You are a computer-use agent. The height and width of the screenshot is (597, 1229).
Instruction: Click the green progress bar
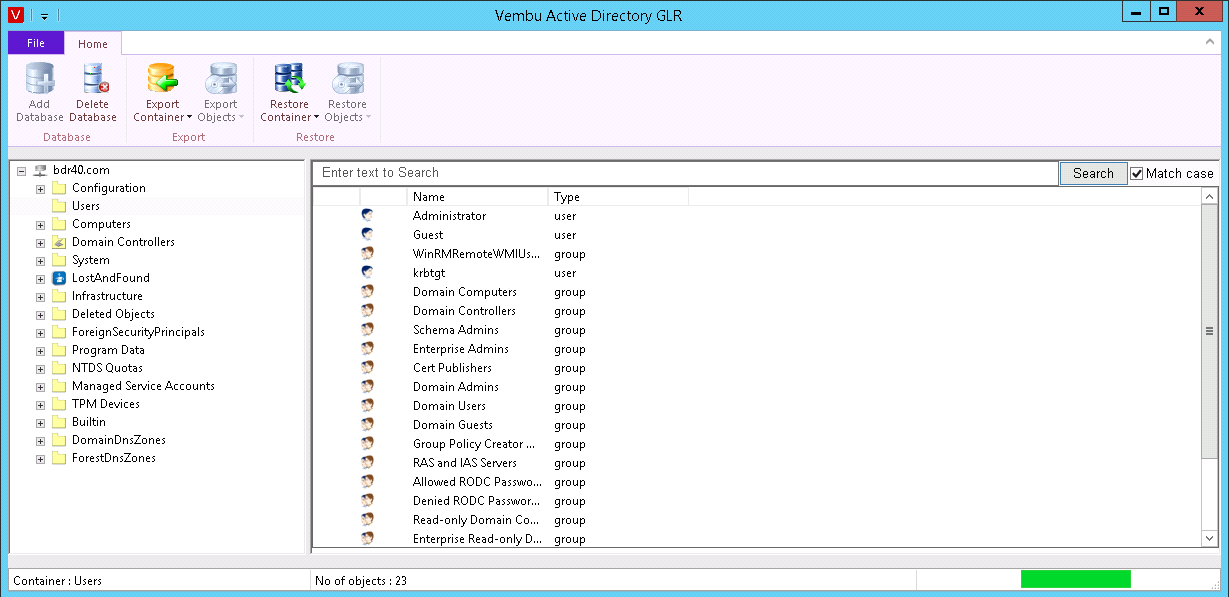pos(1075,579)
